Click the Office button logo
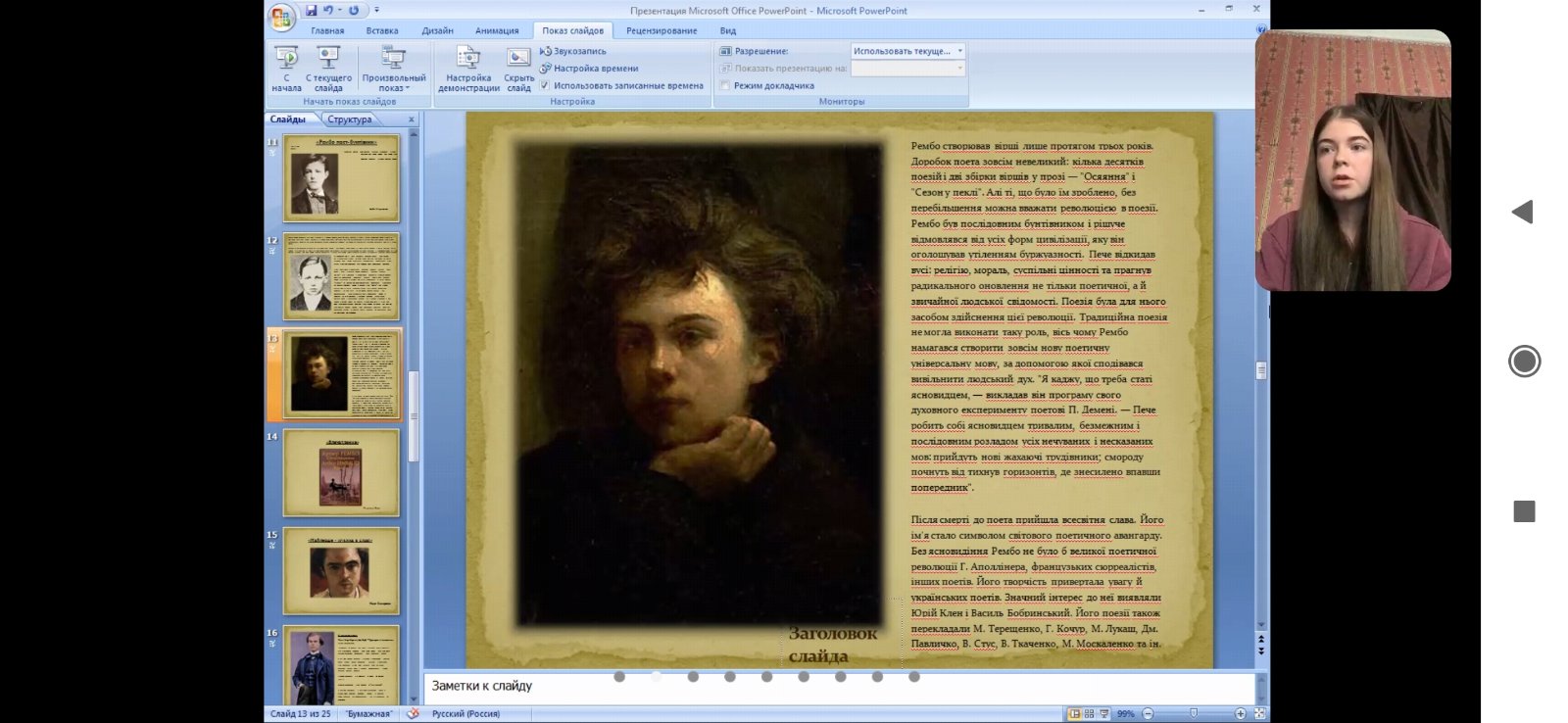The height and width of the screenshot is (723, 1568). point(281,16)
